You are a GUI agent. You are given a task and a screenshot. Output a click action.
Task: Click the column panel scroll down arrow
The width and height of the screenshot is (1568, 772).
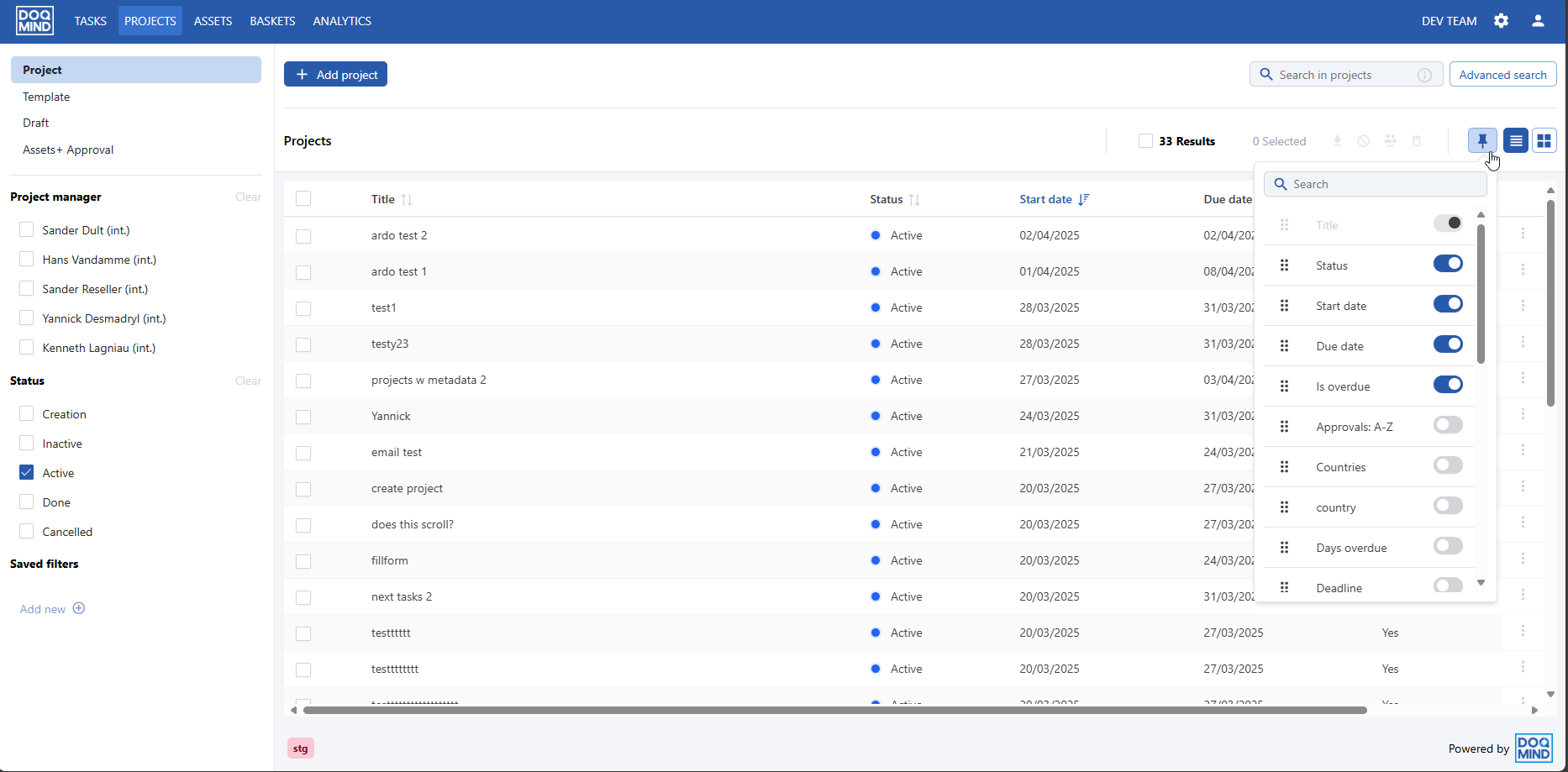1481,582
